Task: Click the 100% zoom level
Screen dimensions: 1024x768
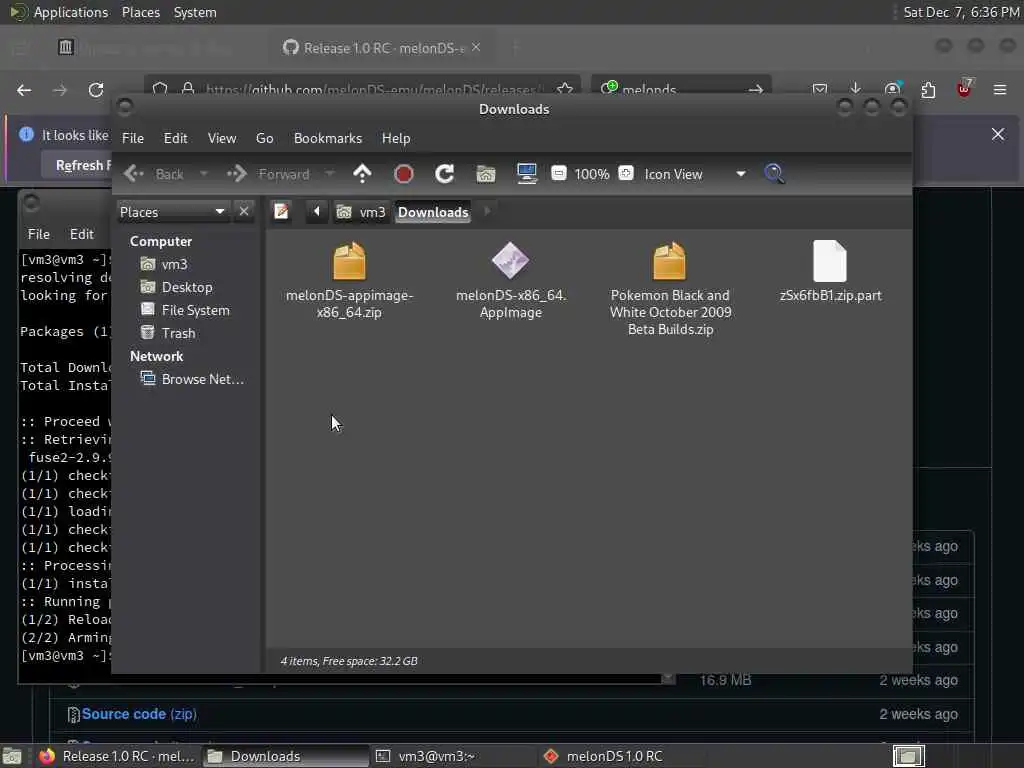Action: tap(592, 174)
